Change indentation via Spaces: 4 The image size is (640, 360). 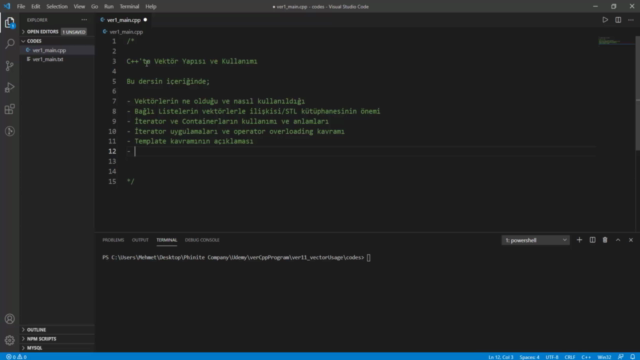(x=529, y=357)
